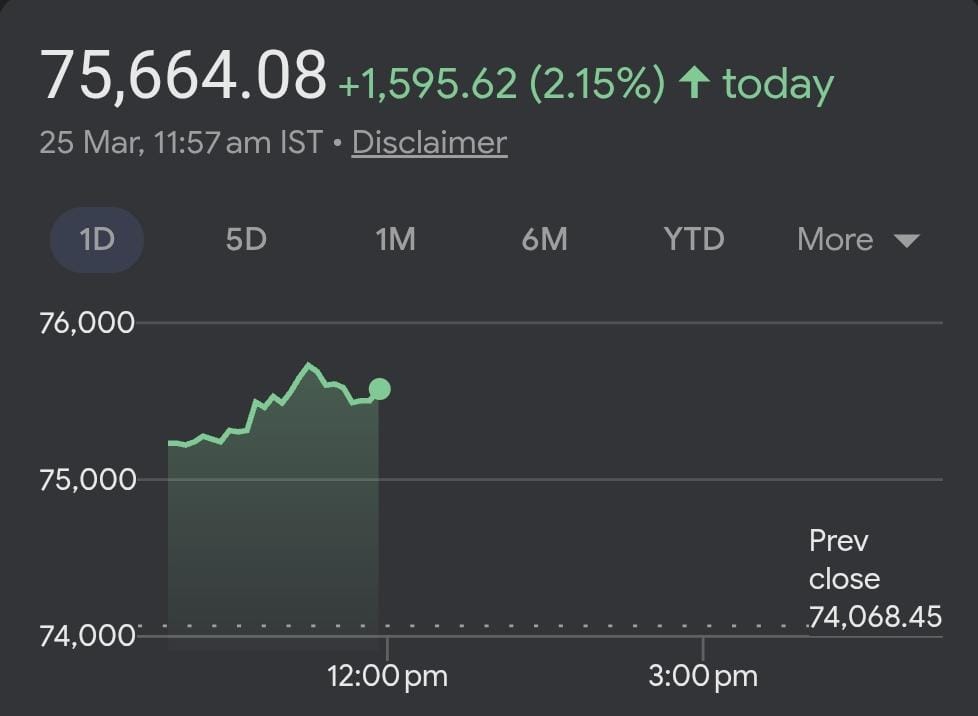Switch to the 5D range tab
Image resolution: width=978 pixels, height=716 pixels.
pyautogui.click(x=246, y=240)
